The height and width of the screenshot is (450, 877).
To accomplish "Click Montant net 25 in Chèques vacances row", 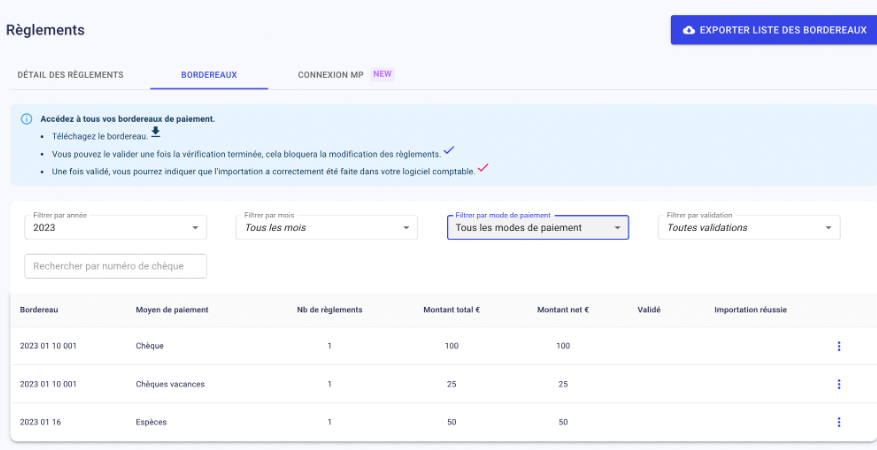I will [x=563, y=384].
